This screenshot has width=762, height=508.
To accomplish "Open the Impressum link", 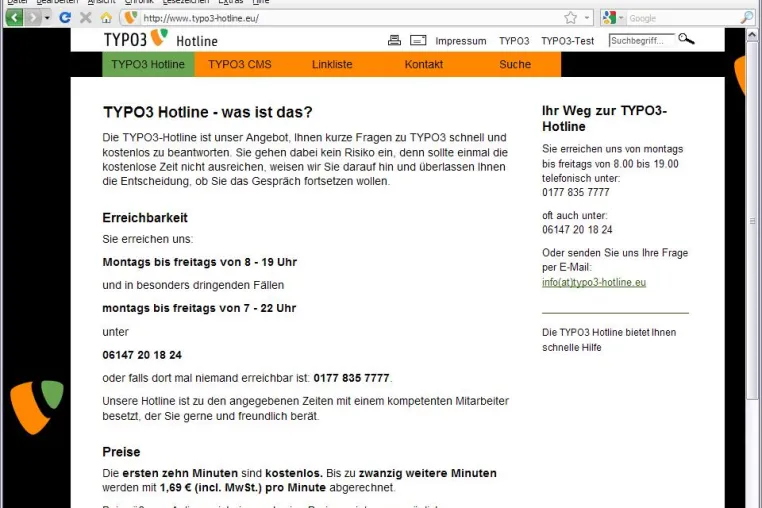I will (x=461, y=41).
